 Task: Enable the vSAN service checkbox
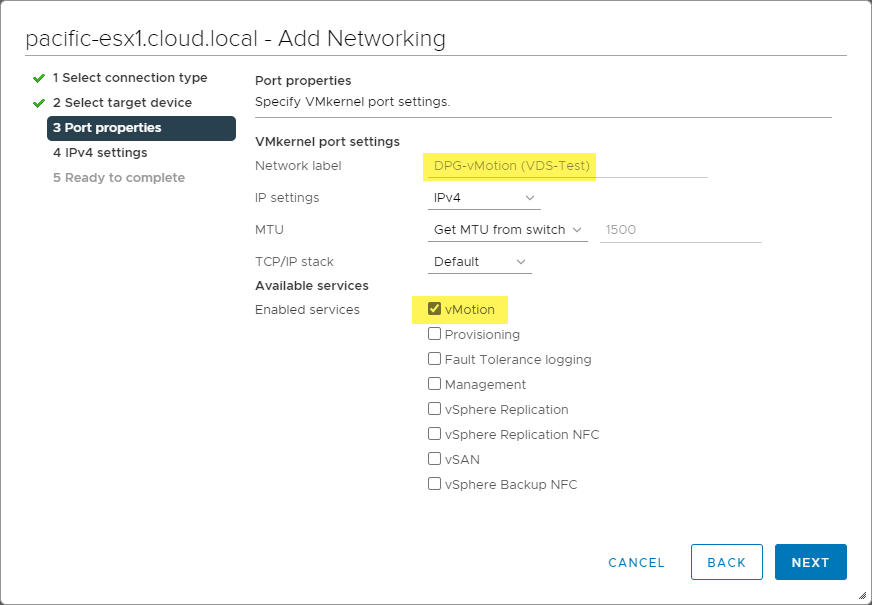pyautogui.click(x=434, y=459)
